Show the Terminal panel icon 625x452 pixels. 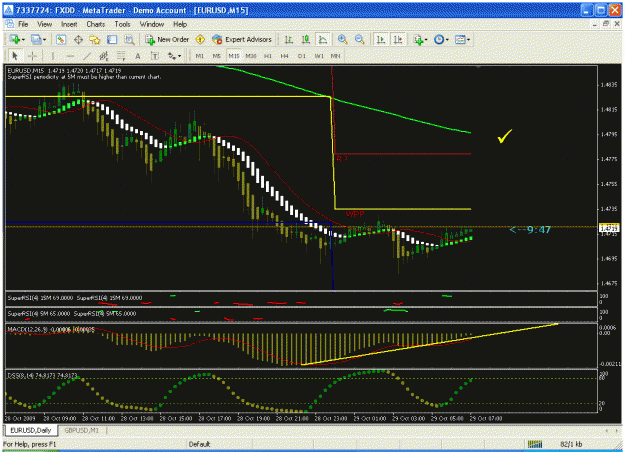[112, 39]
